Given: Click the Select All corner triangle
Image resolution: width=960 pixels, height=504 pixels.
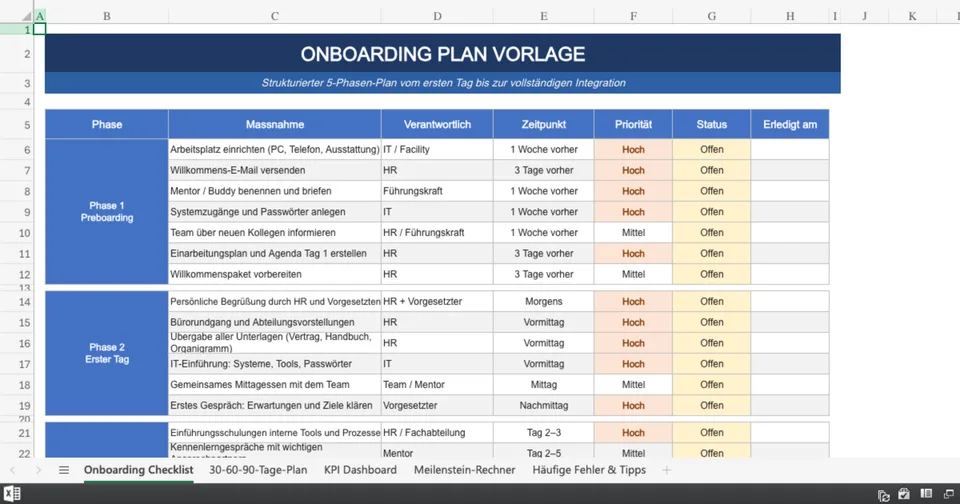Looking at the screenshot, I should (x=27, y=17).
